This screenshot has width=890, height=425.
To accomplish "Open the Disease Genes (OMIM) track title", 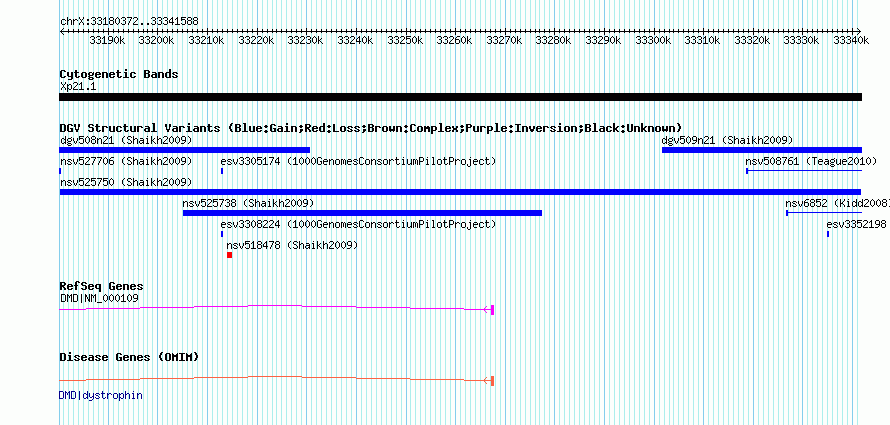I will 129,357.
